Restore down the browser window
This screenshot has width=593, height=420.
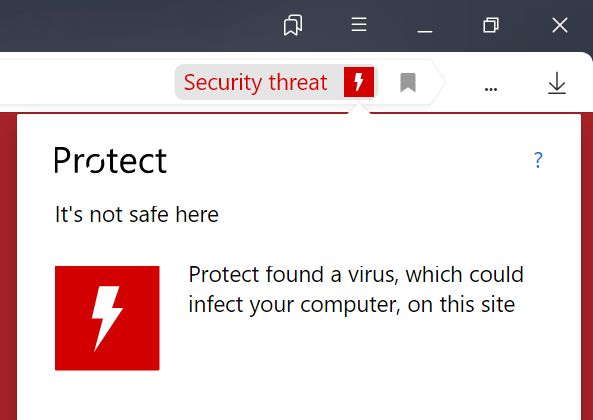pyautogui.click(x=491, y=25)
